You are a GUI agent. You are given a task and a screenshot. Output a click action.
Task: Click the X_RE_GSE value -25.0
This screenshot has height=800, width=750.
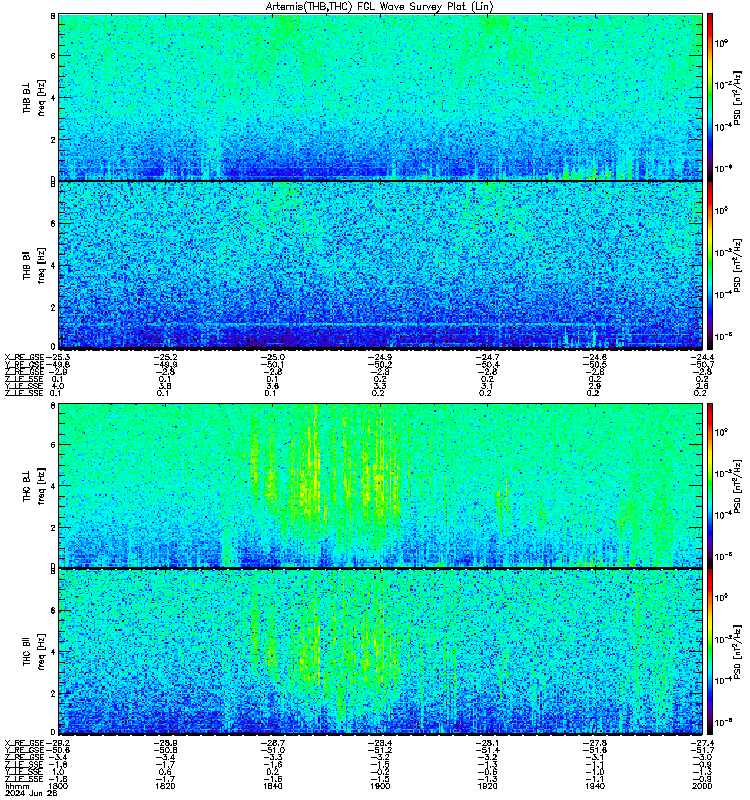pyautogui.click(x=272, y=357)
